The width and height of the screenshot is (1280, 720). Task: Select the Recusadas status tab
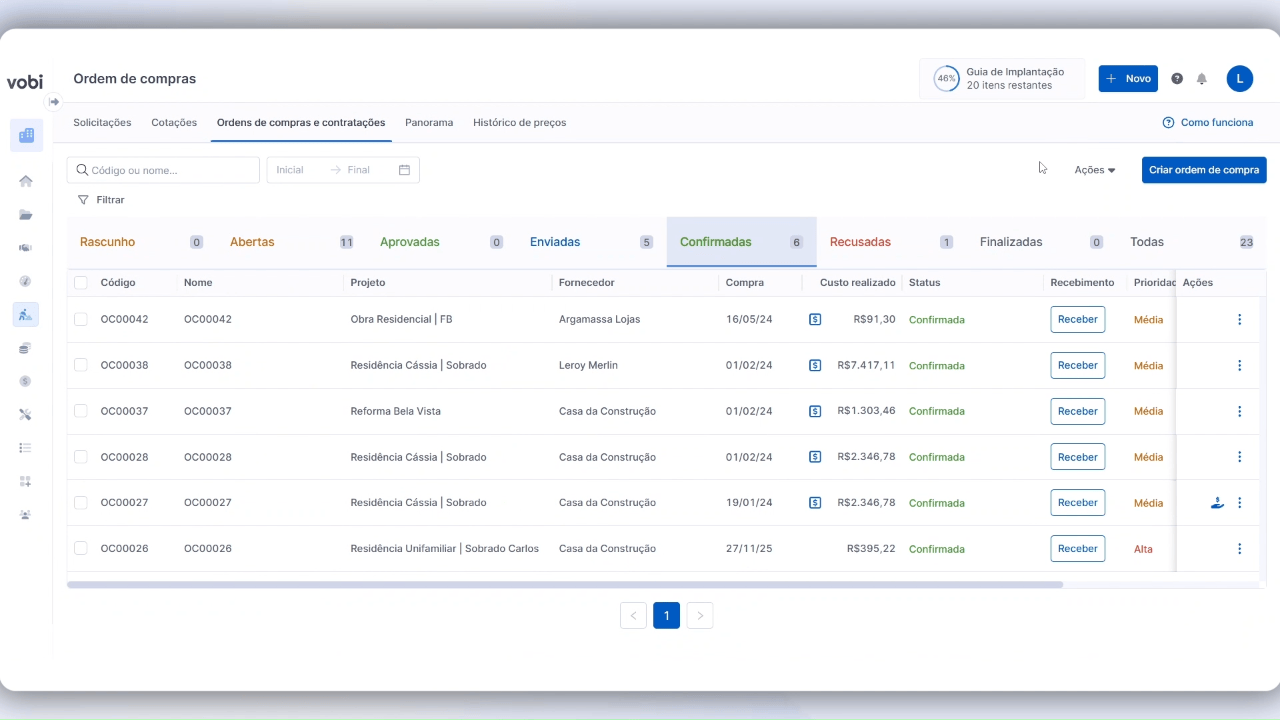860,242
